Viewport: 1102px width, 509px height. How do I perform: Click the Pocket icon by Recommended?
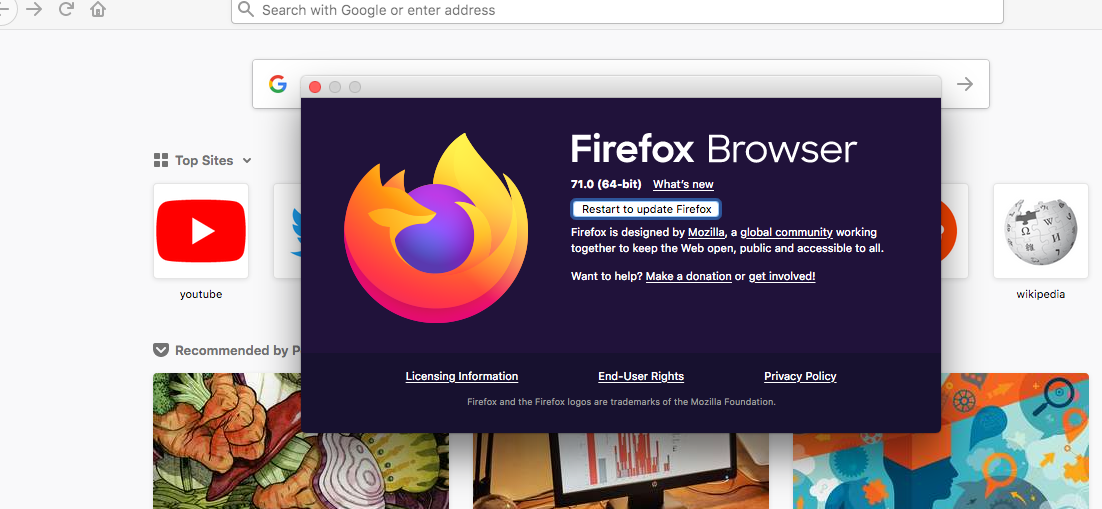pos(161,349)
